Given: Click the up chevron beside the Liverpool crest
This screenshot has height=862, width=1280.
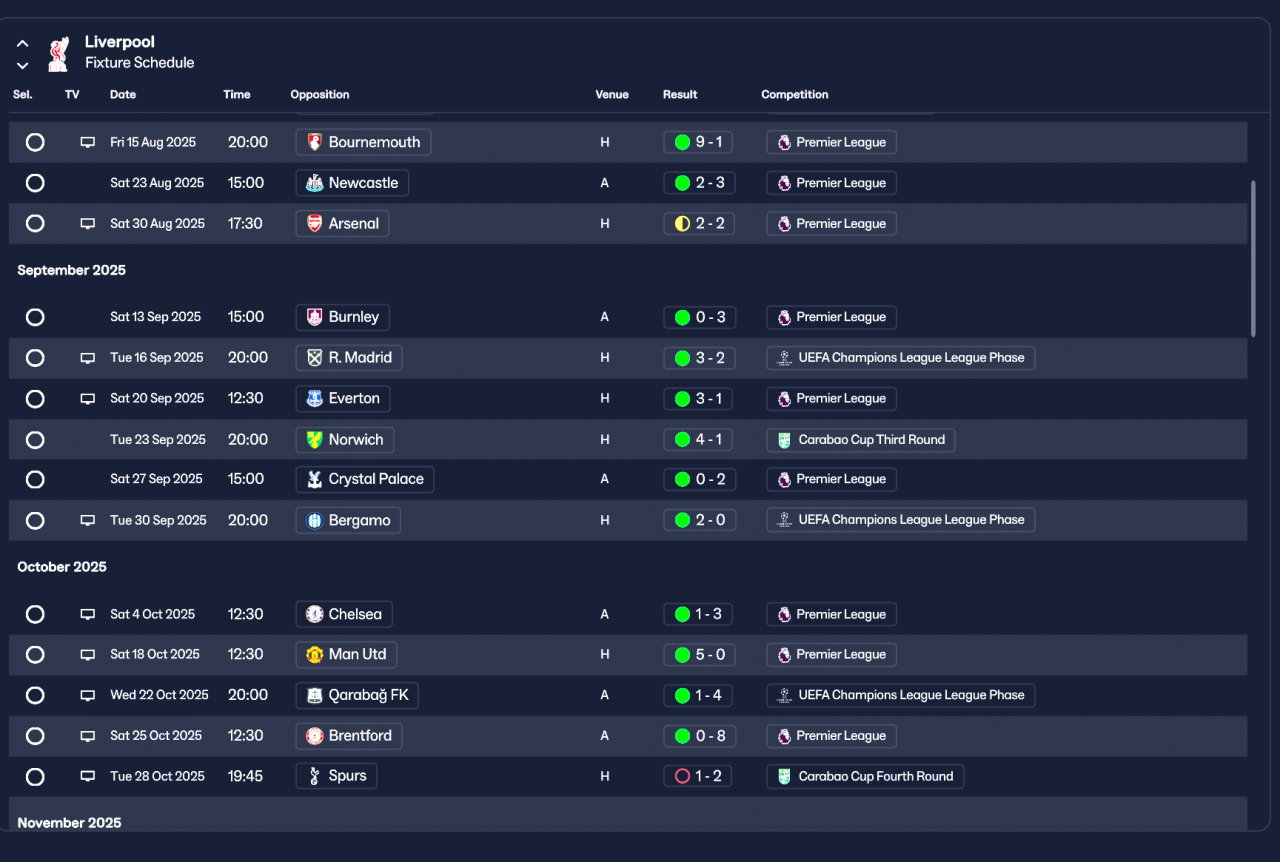Looking at the screenshot, I should (22, 44).
